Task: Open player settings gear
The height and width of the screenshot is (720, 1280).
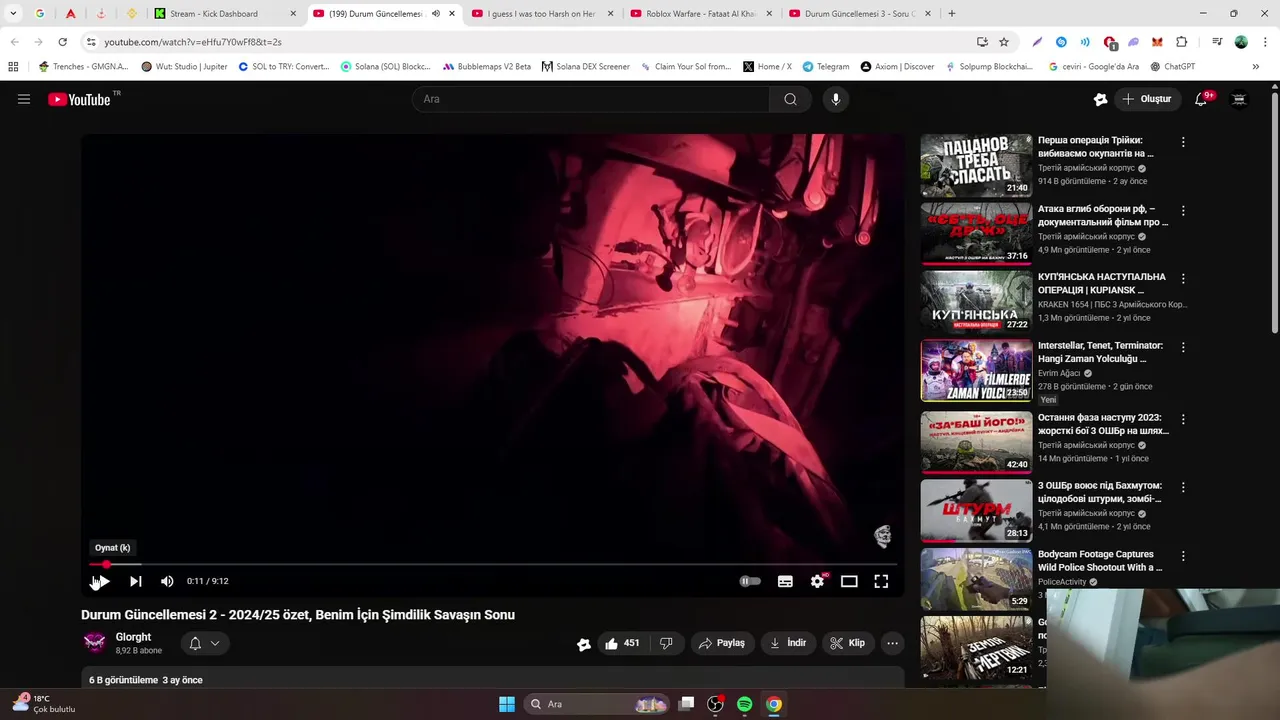Action: [818, 580]
